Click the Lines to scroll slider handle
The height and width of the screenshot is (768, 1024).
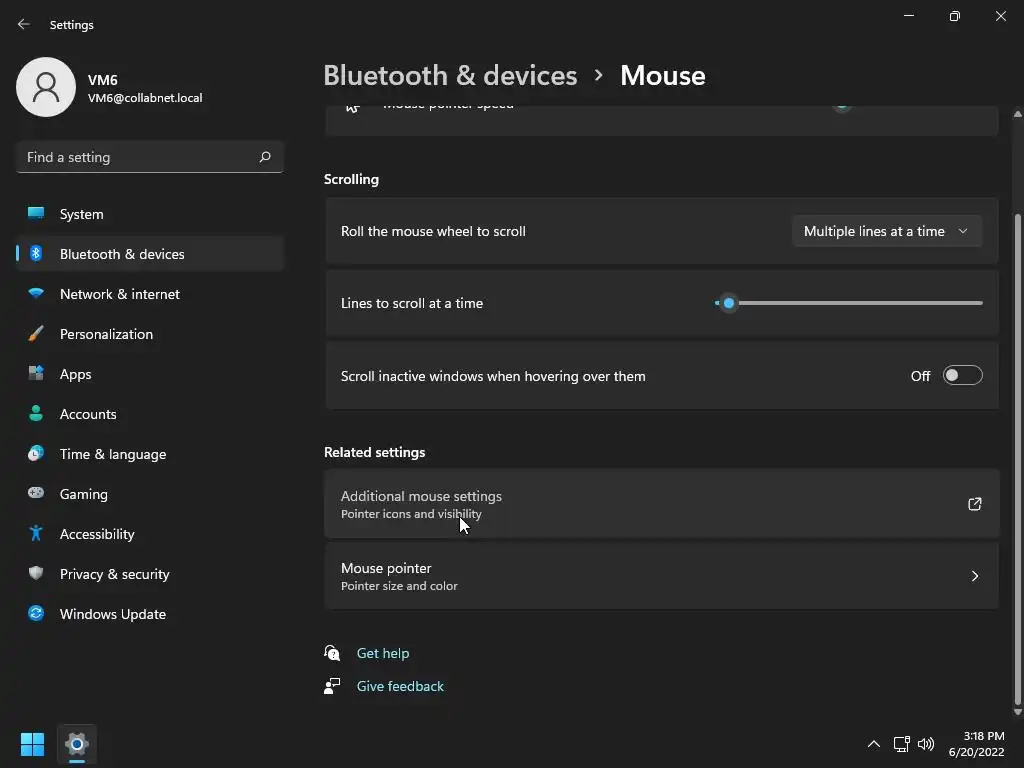pos(729,303)
